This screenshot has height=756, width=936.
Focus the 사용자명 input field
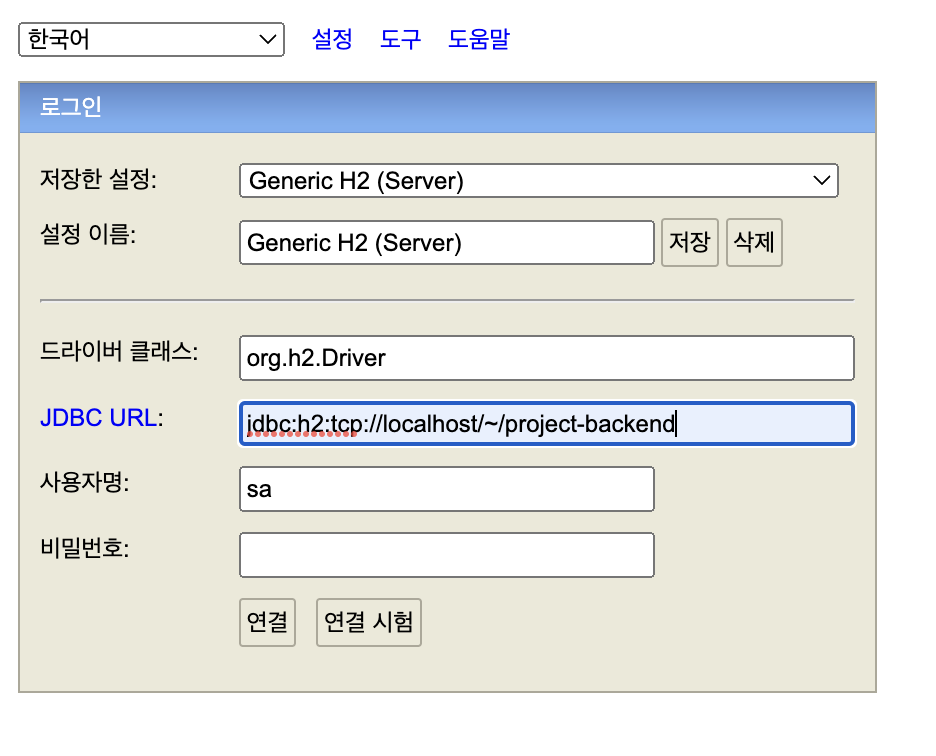pyautogui.click(x=447, y=489)
